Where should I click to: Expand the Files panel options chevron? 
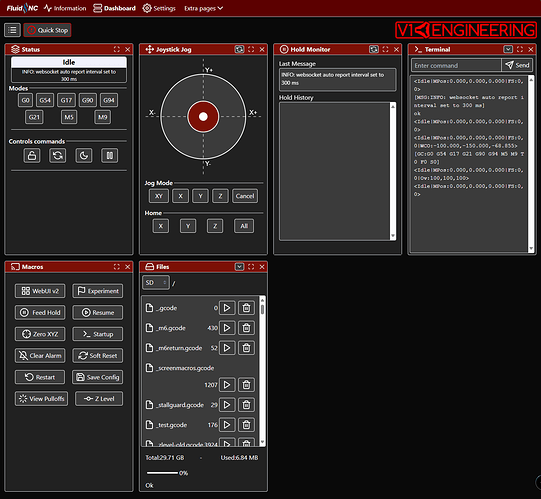click(x=239, y=267)
